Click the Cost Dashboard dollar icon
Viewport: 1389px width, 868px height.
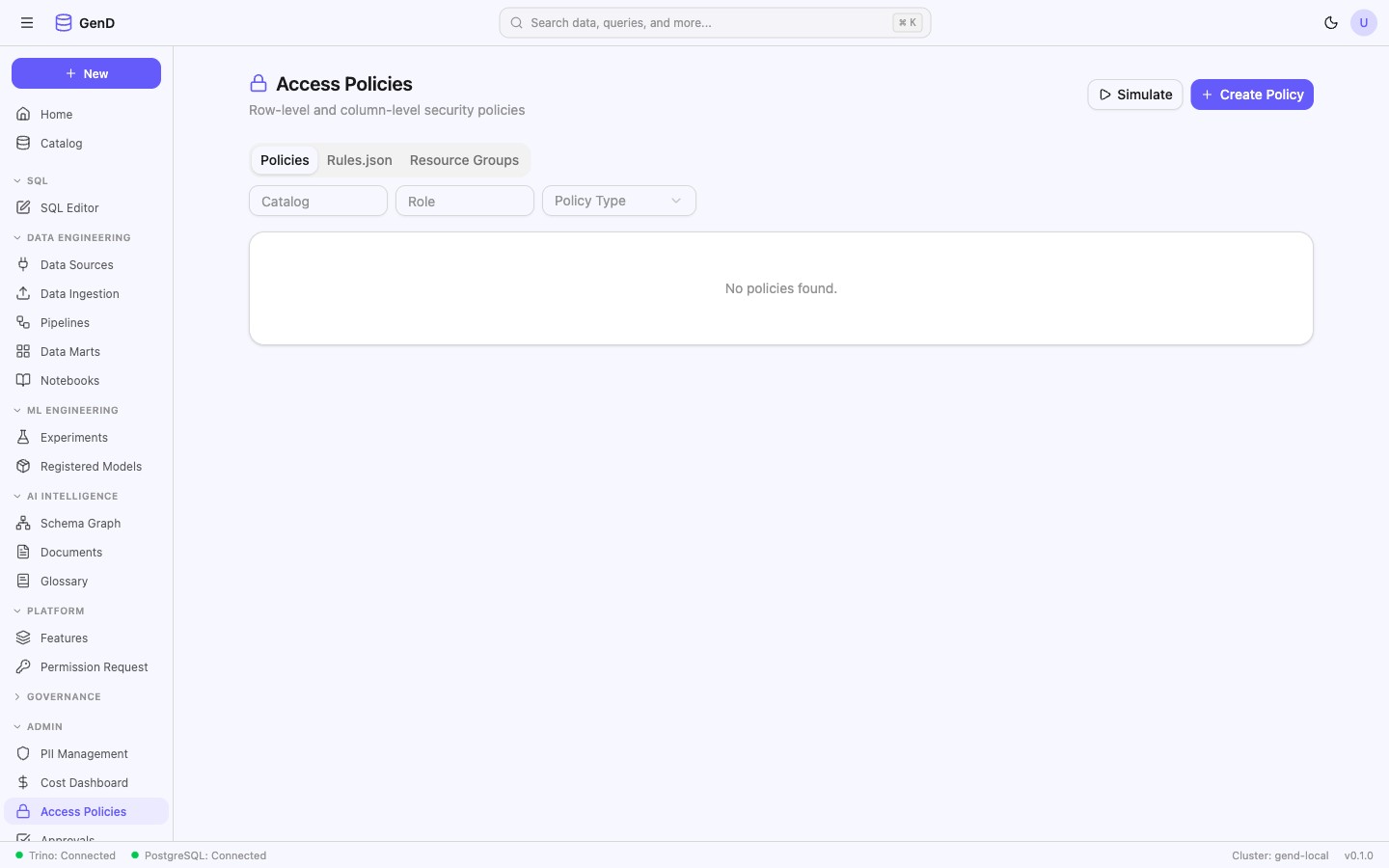pos(23,782)
